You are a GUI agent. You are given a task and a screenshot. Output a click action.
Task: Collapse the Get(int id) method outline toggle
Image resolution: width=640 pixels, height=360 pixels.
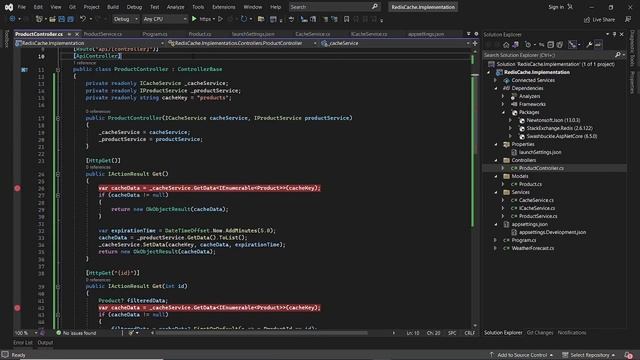point(58,287)
